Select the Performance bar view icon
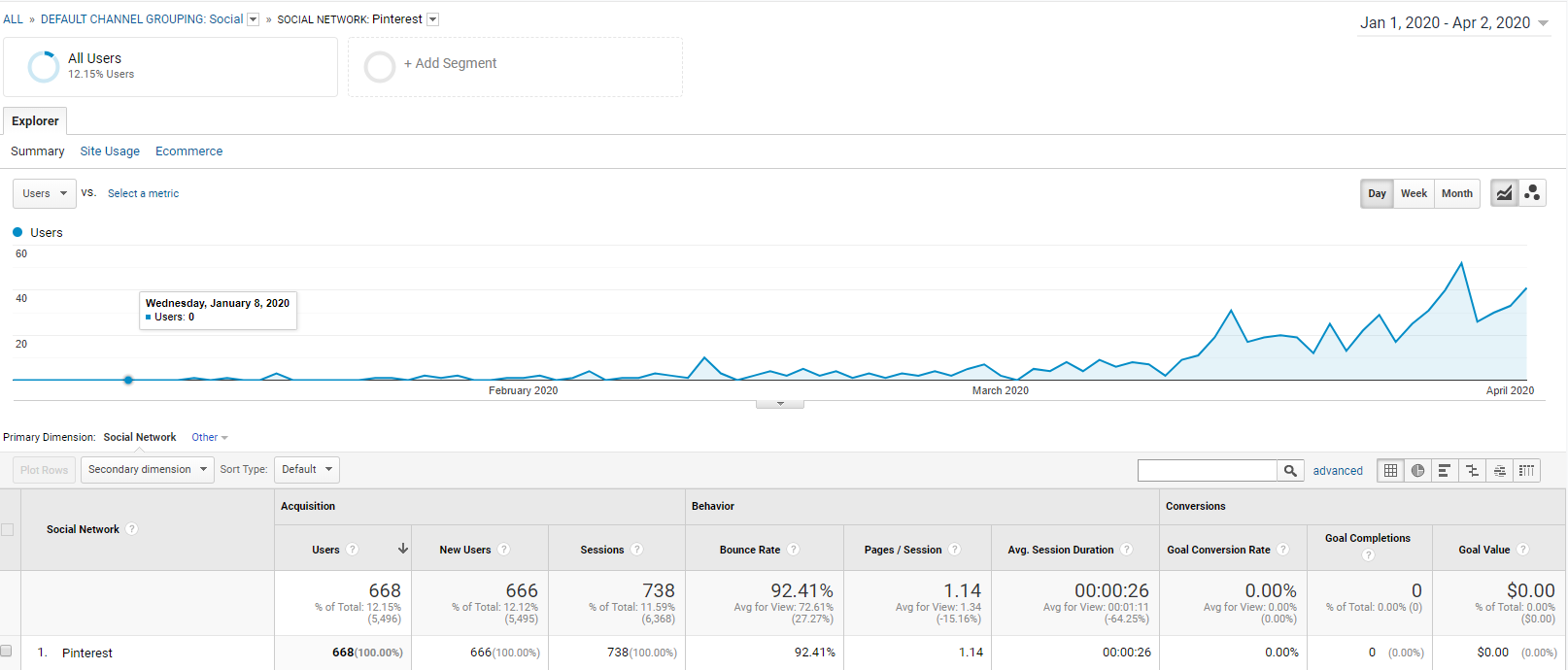The image size is (1568, 670). [x=1445, y=470]
